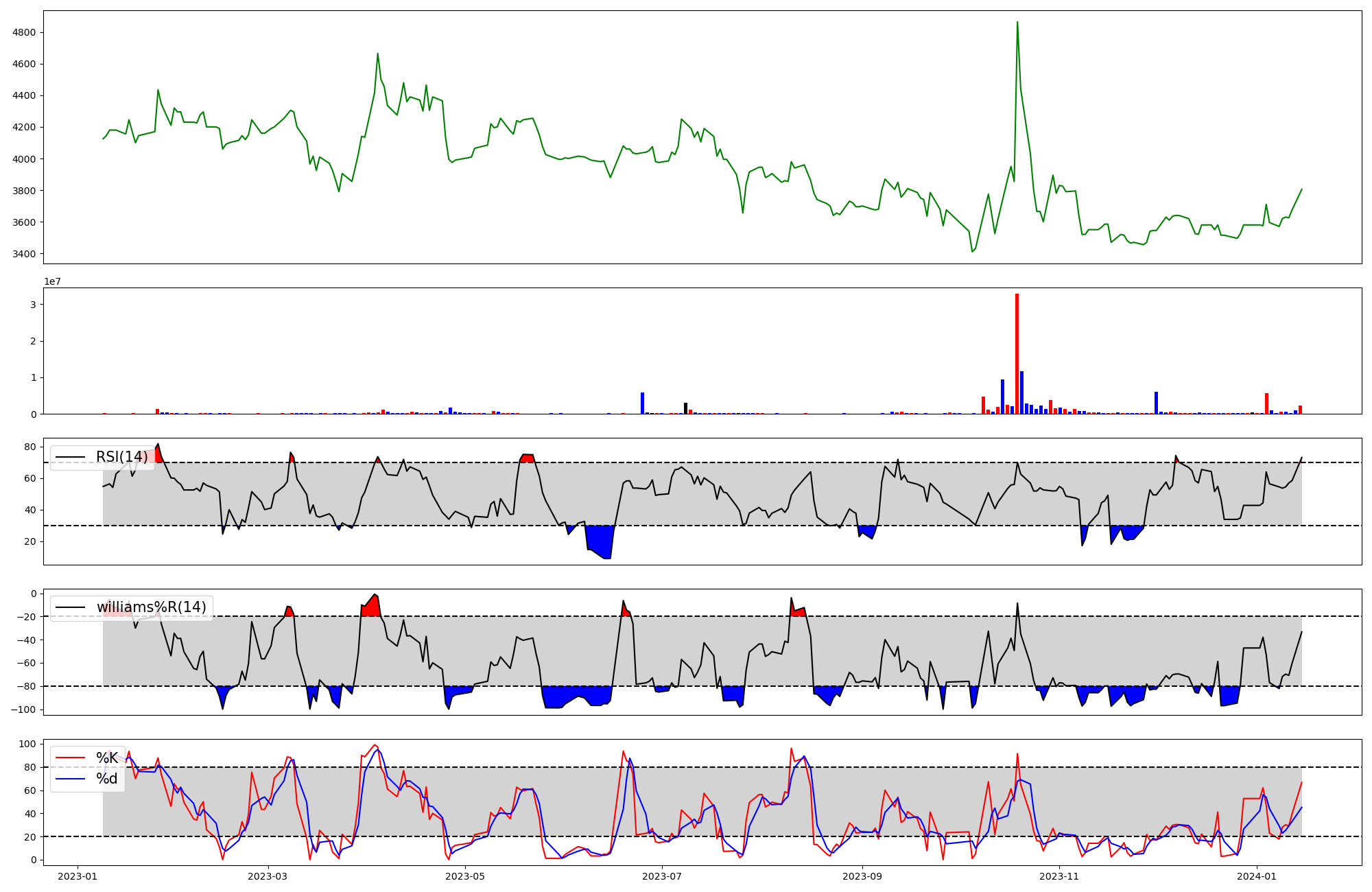The height and width of the screenshot is (892, 1372).
Task: Click the RSI(14) legend label
Action: 121,457
